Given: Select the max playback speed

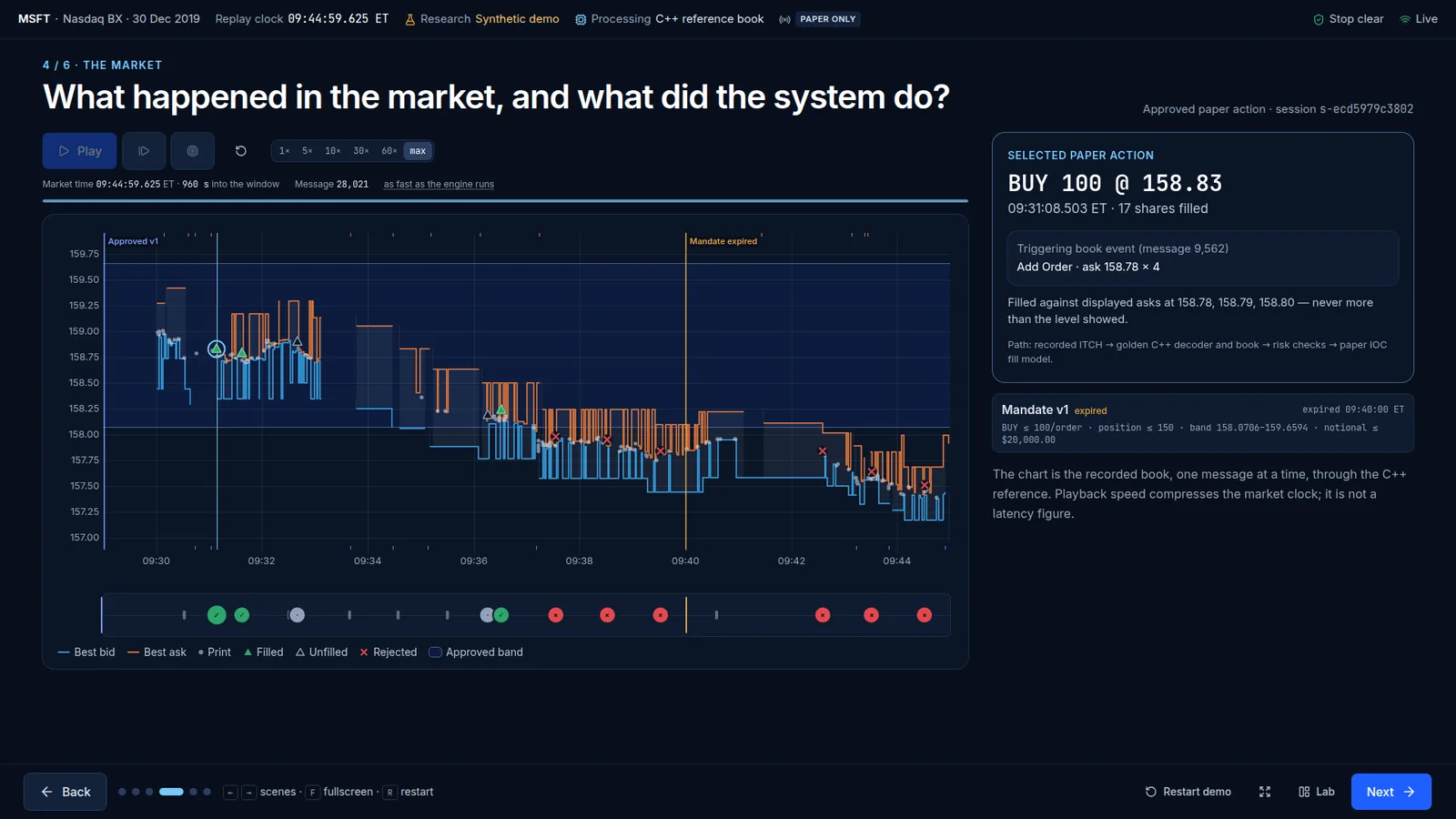Looking at the screenshot, I should tap(418, 151).
